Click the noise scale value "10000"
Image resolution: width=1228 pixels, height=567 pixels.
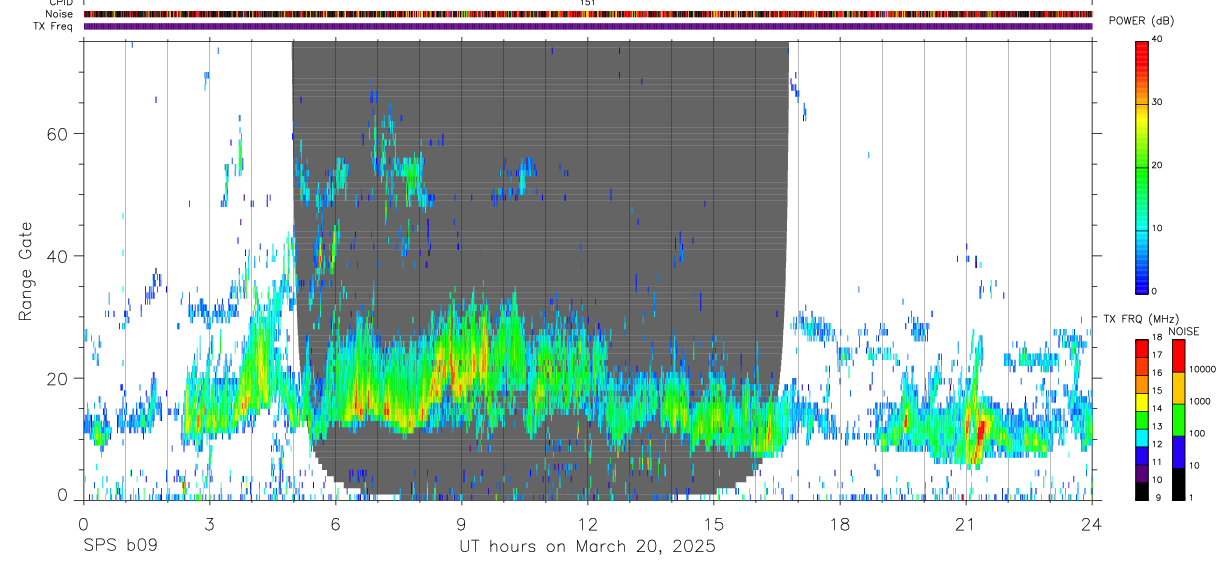point(1202,370)
